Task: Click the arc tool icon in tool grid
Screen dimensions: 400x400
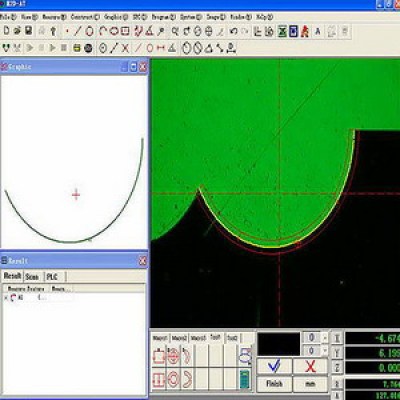Action: [x=187, y=357]
